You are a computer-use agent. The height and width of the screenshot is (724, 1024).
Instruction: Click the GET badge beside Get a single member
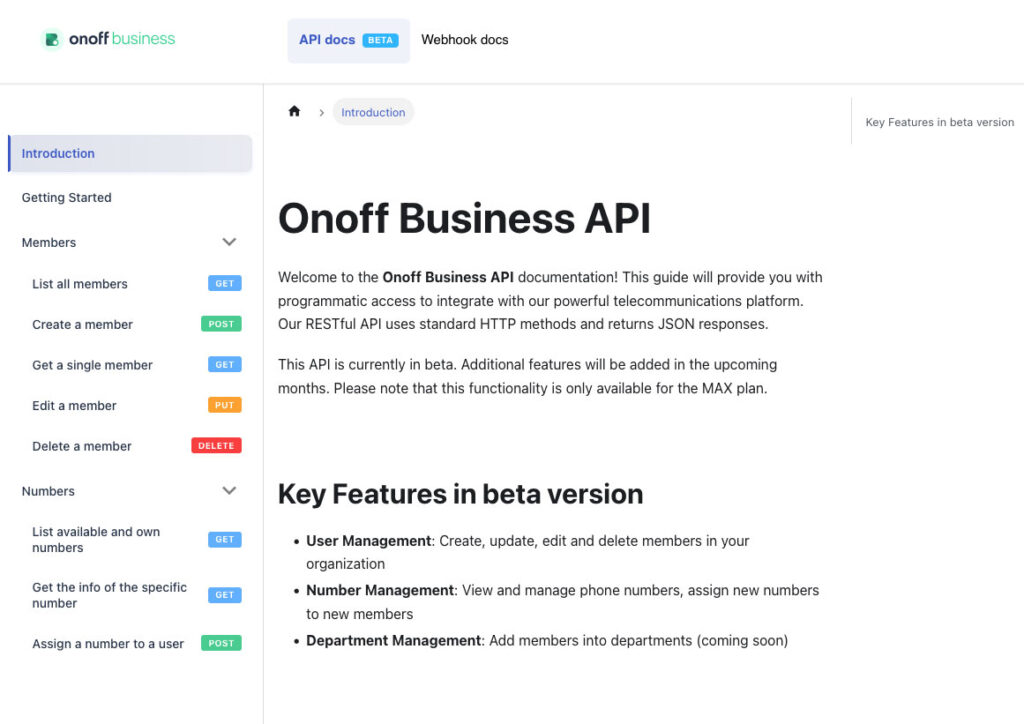coord(224,364)
